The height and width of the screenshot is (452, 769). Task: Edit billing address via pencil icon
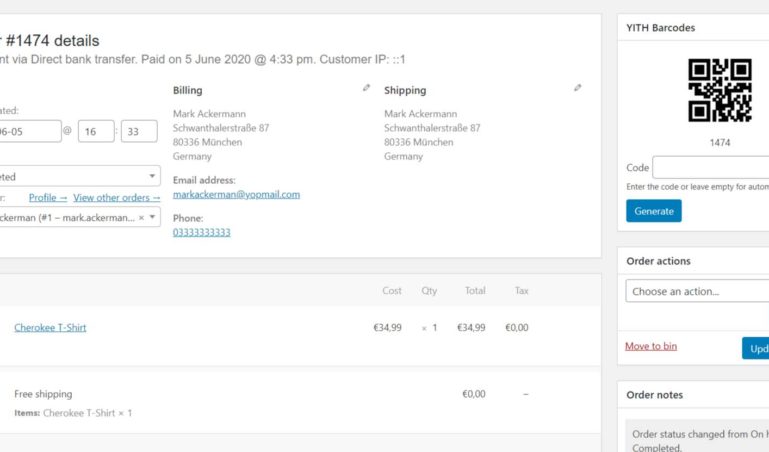(x=366, y=88)
